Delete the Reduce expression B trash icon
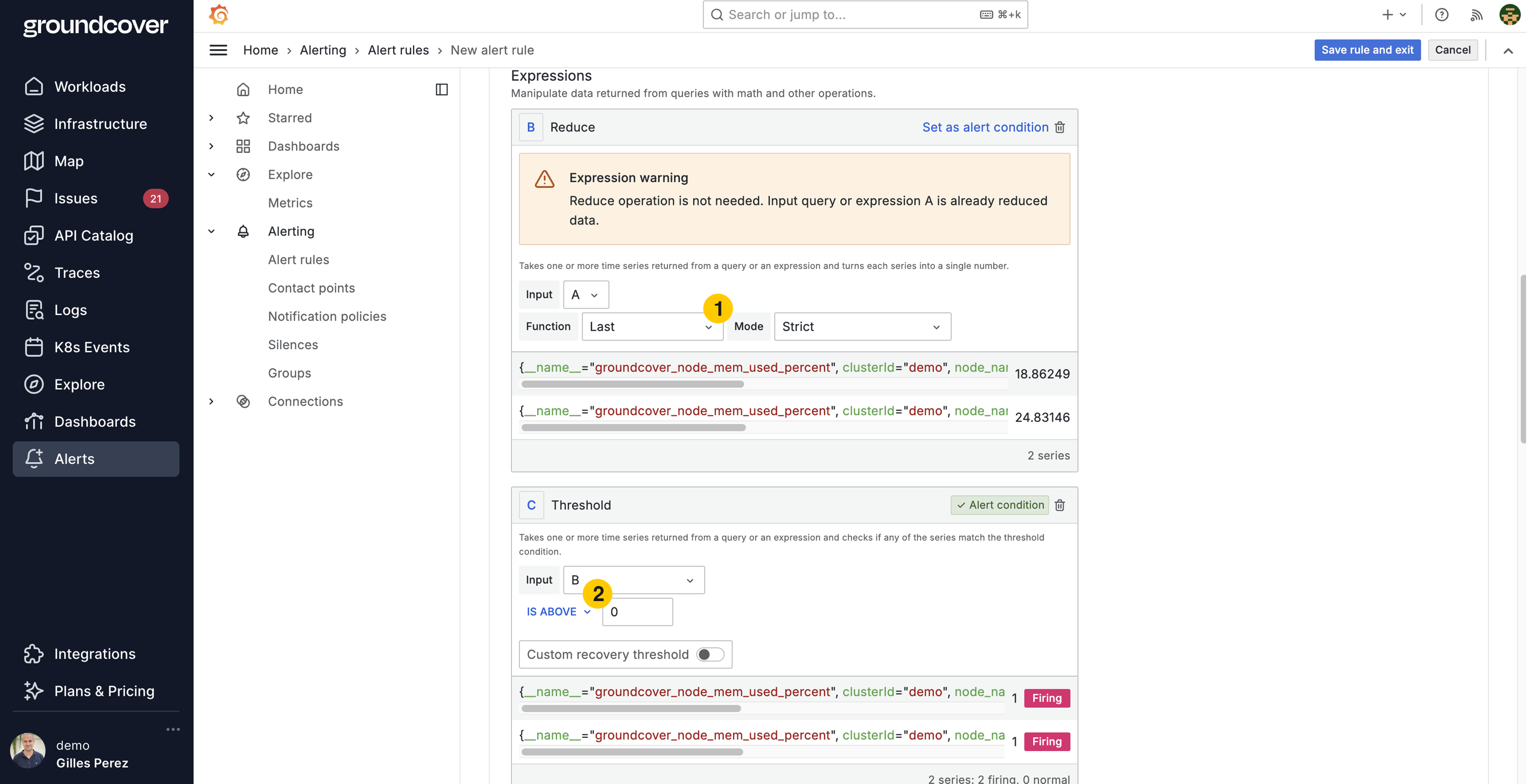 [x=1060, y=128]
